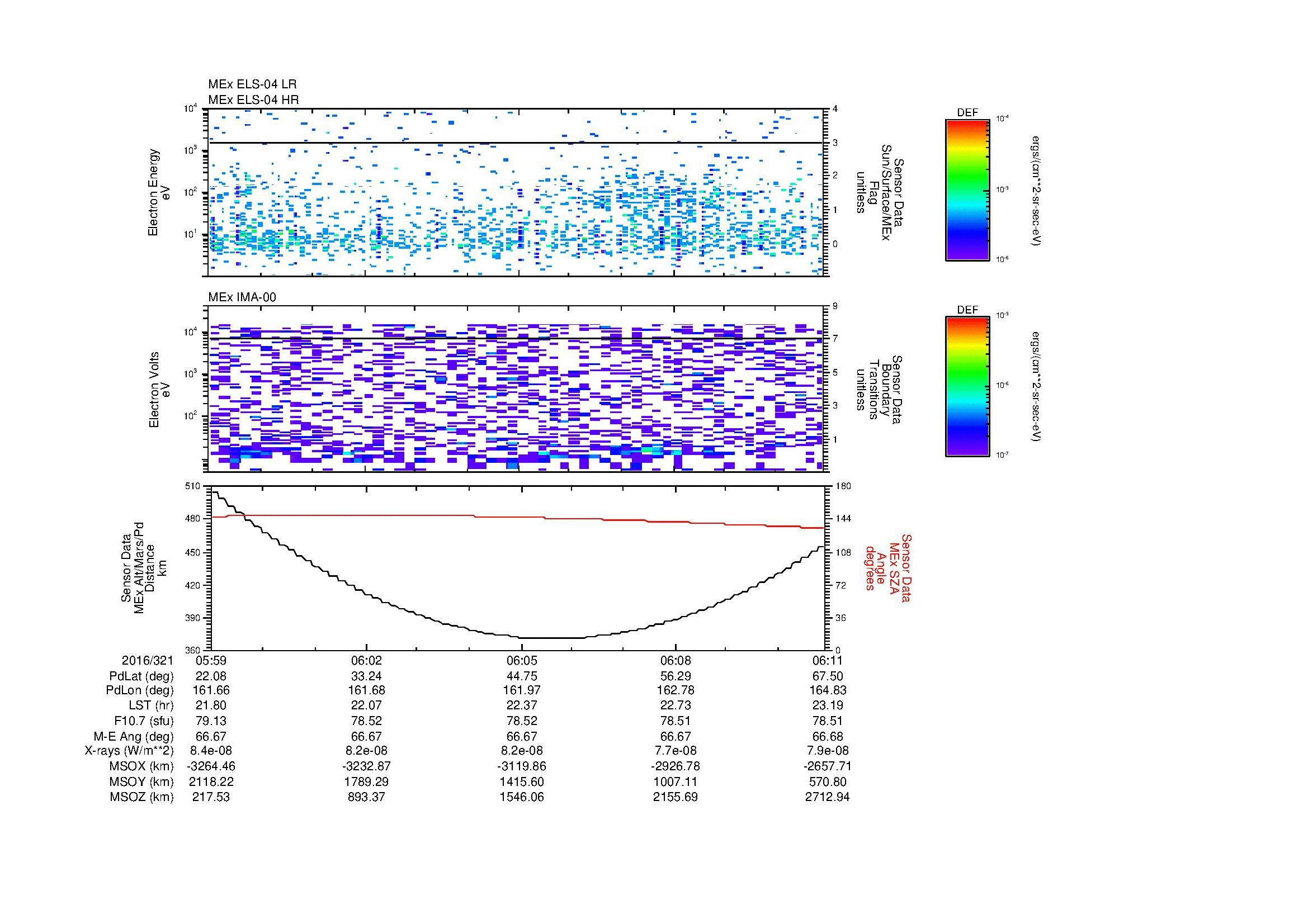This screenshot has height=924, width=1308.
Task: Click PdLat value 44.75
Action: click(522, 676)
